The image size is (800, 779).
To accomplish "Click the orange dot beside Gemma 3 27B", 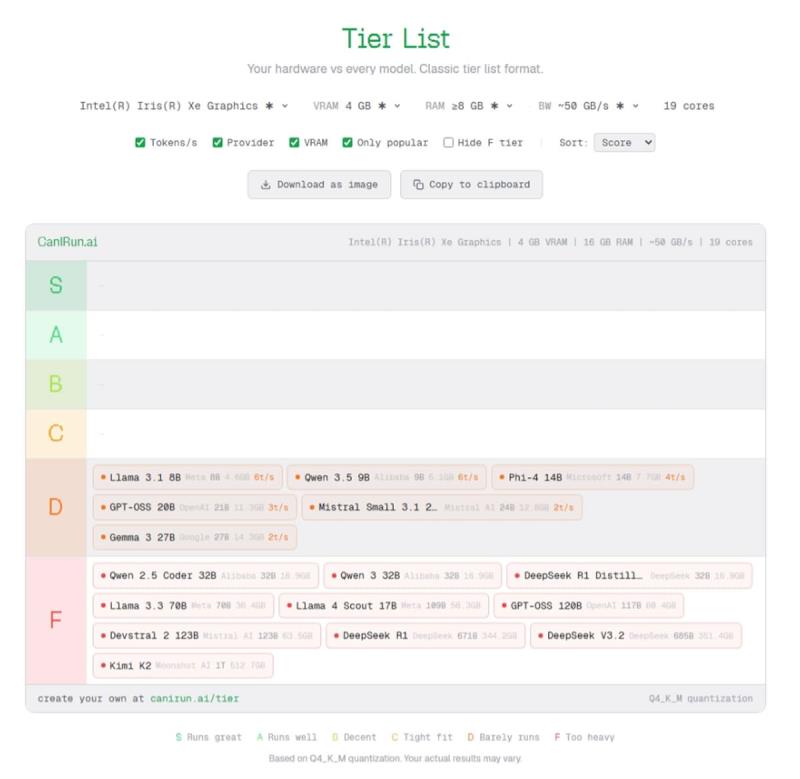I will (103, 537).
